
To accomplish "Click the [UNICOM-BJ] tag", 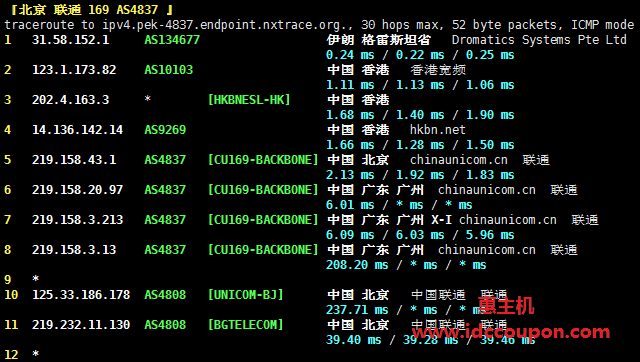I will click(x=246, y=295).
